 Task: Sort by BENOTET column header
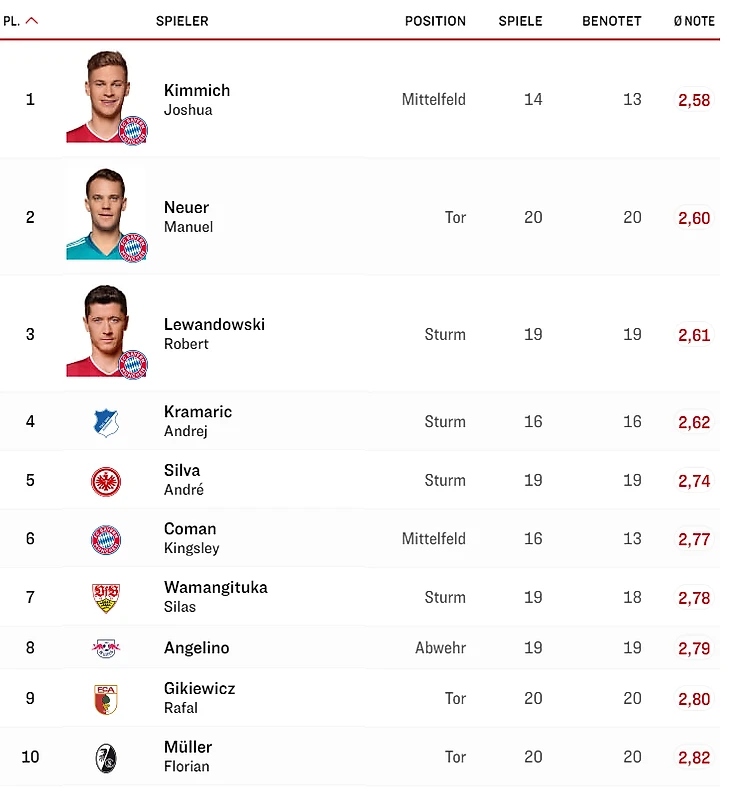611,21
